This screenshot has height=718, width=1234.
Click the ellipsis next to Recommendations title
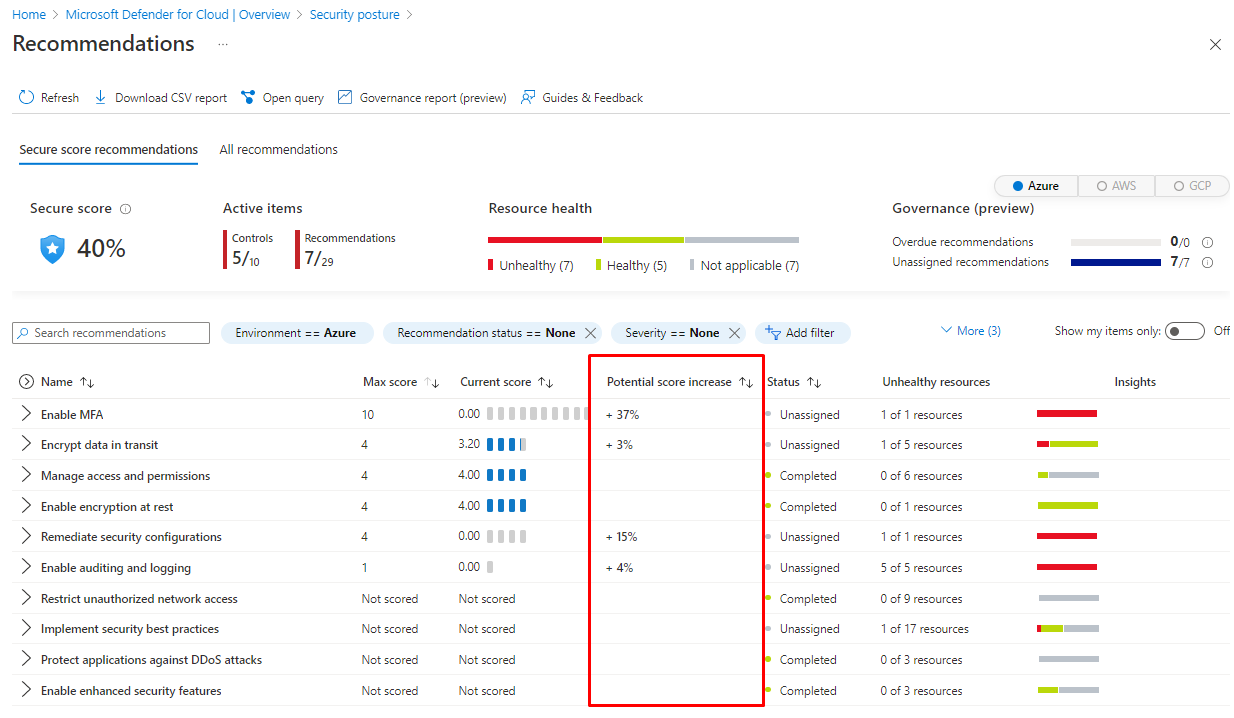coord(223,45)
